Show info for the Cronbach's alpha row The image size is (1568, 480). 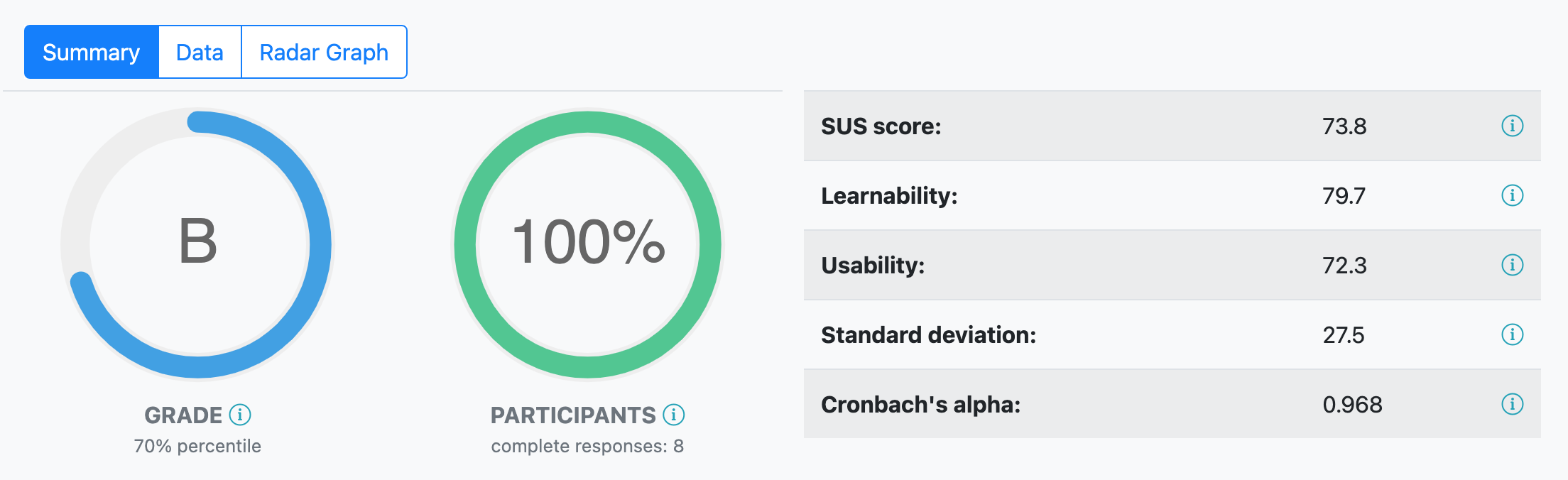point(1512,404)
